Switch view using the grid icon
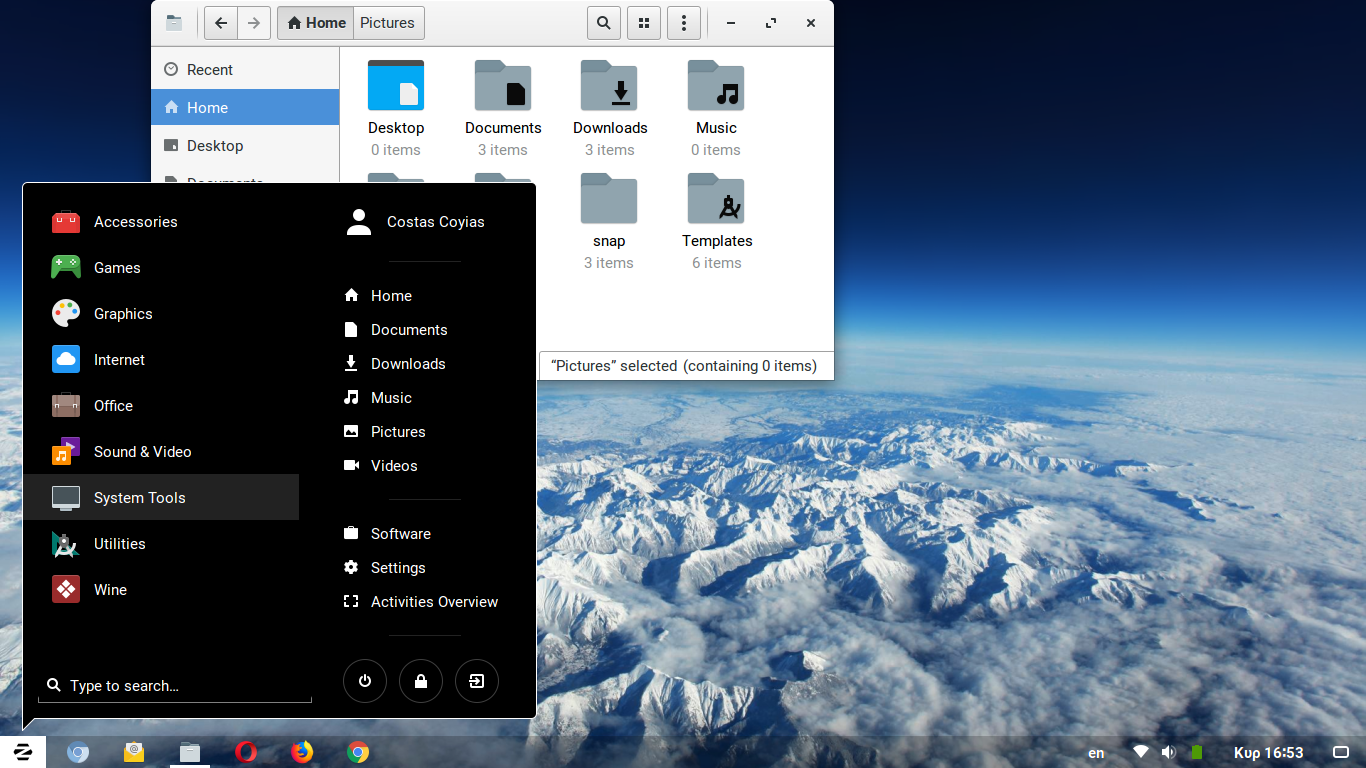The image size is (1366, 768). [643, 22]
